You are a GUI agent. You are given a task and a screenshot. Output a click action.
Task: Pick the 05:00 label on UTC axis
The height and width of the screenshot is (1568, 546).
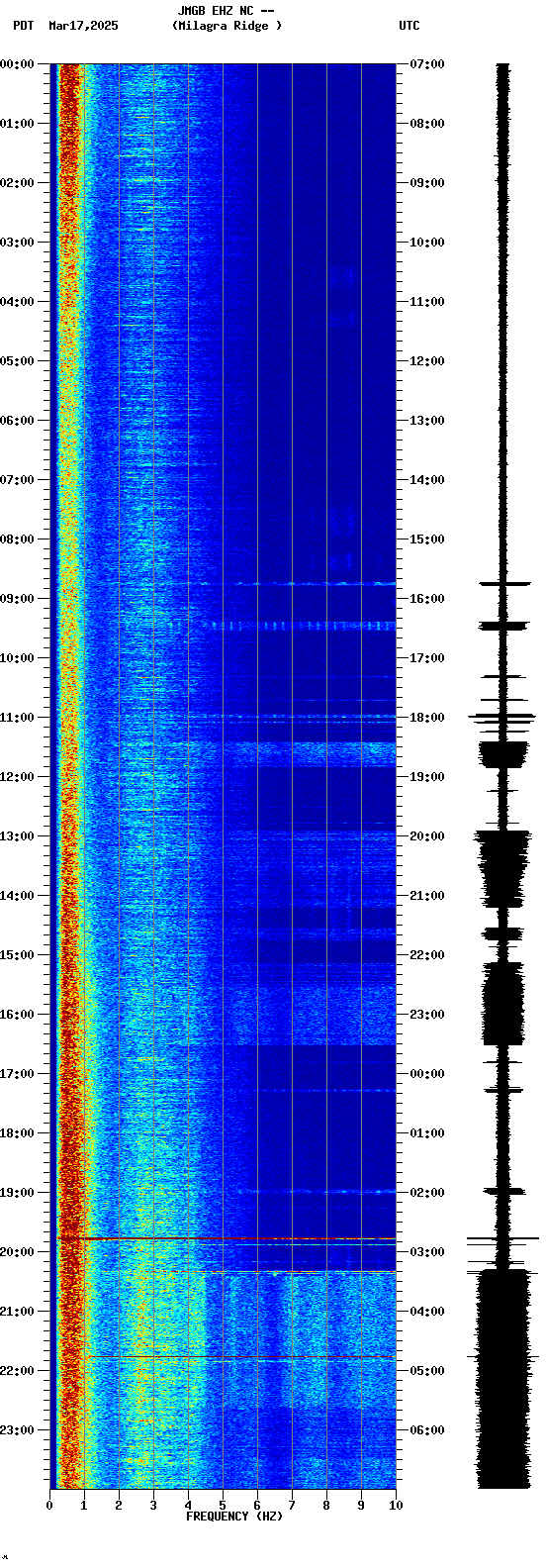tap(427, 1371)
